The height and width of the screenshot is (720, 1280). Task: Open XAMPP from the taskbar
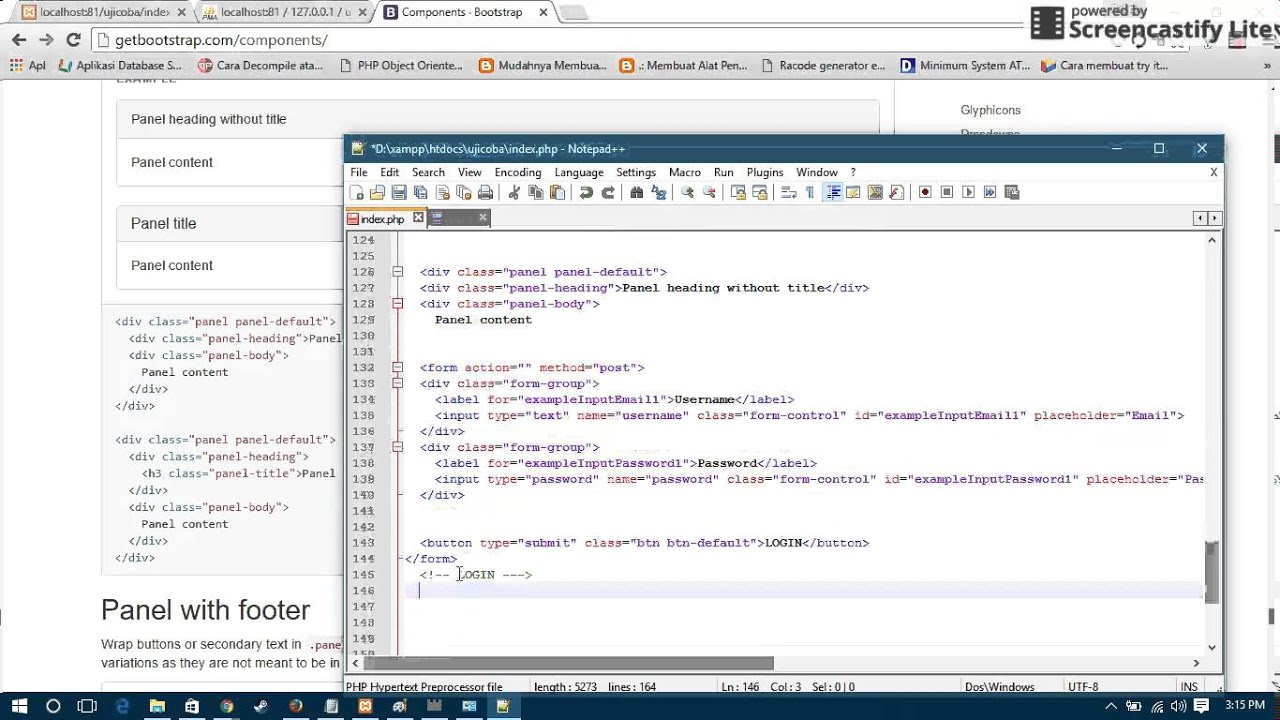(365, 706)
